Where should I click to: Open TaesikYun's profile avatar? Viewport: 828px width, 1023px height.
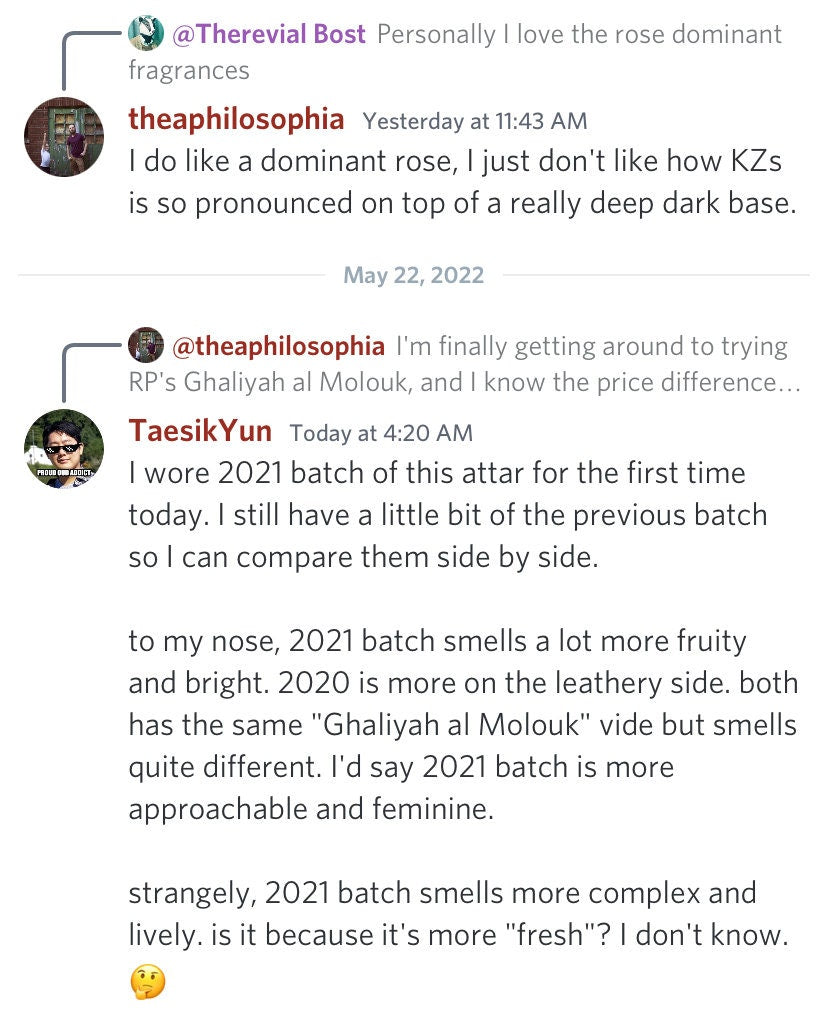tap(64, 449)
